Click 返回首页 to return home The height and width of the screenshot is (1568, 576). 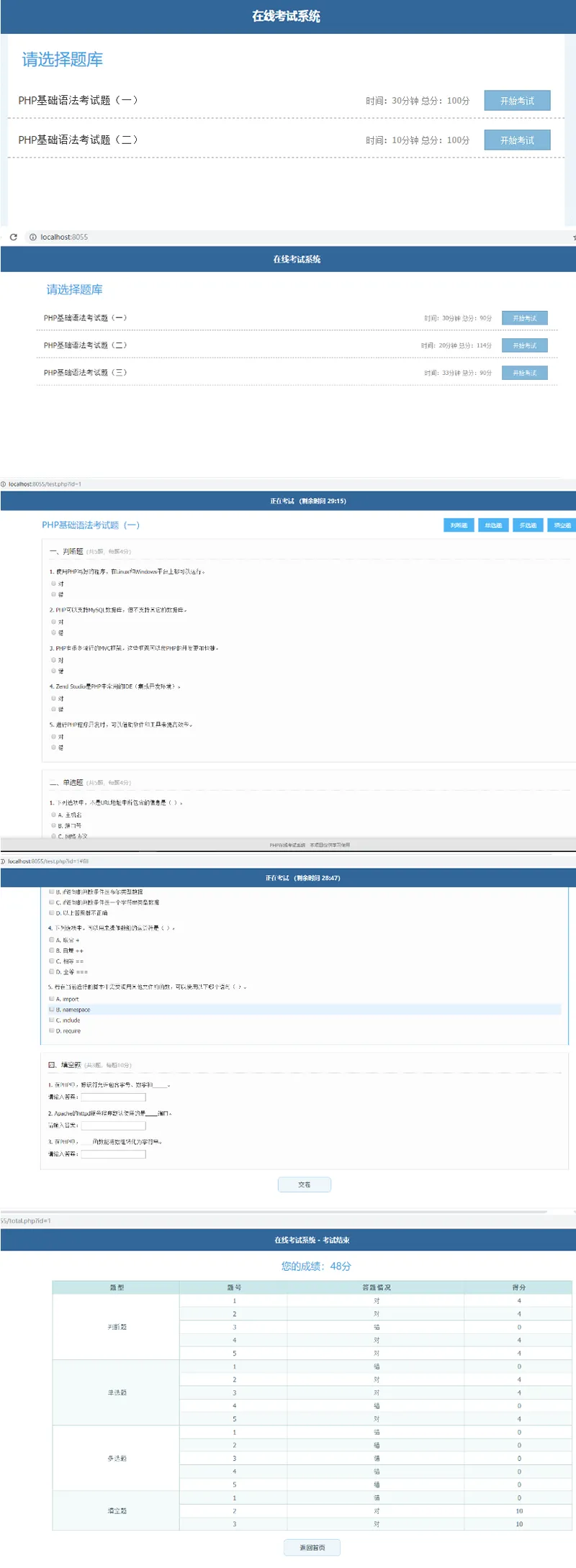tap(312, 1547)
